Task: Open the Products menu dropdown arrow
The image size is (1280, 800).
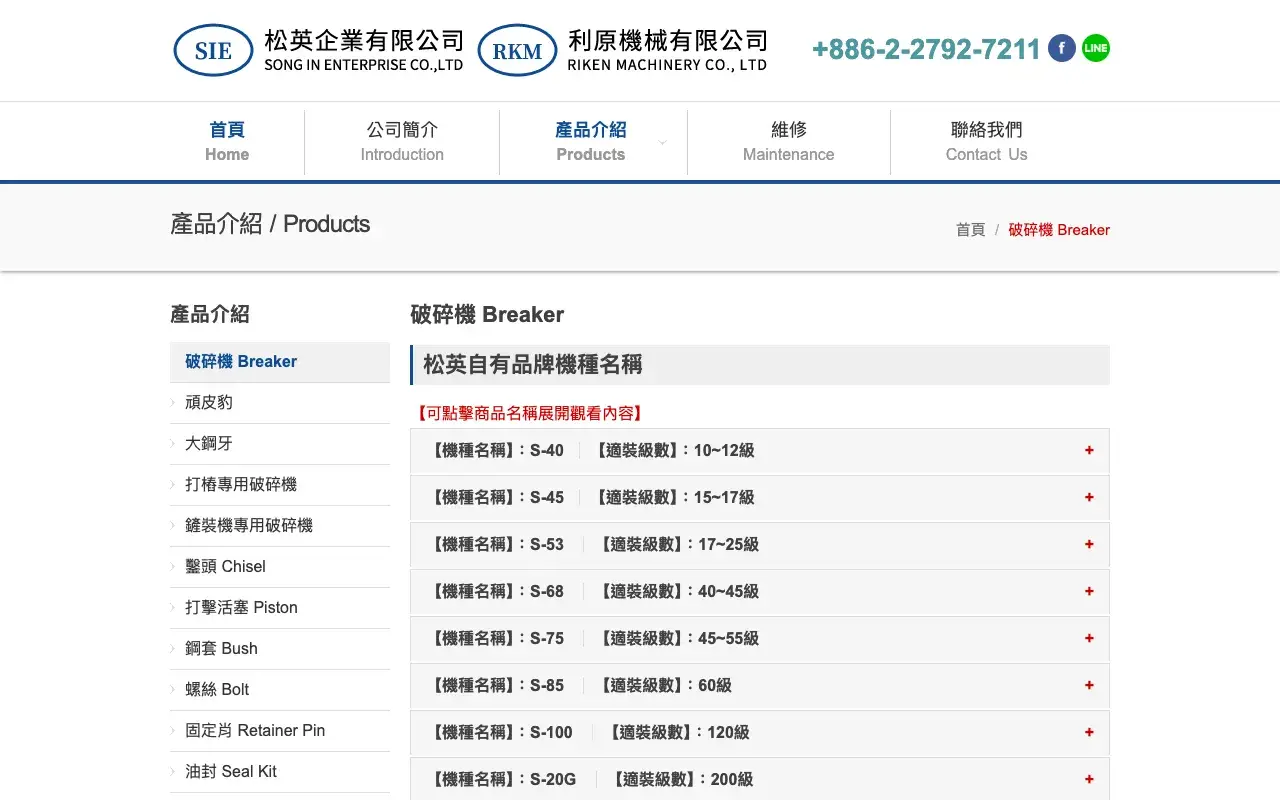Action: [662, 143]
